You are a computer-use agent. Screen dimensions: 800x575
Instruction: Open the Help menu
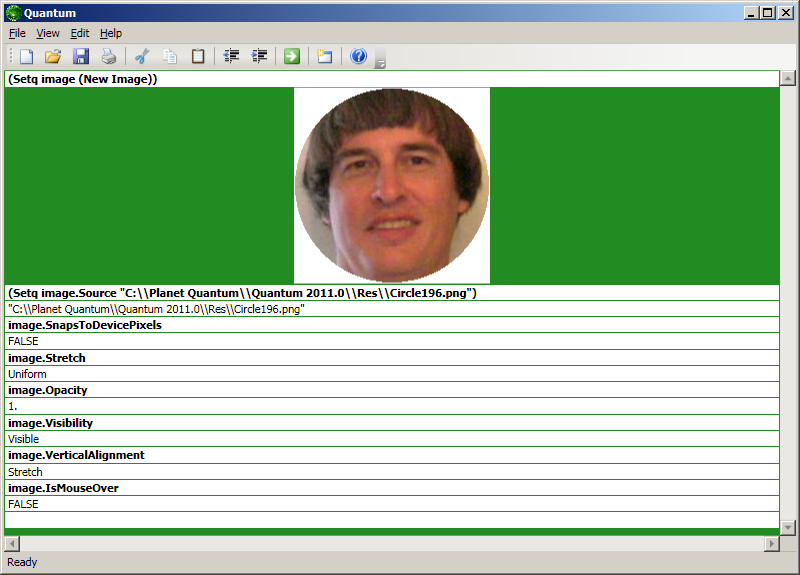coord(111,33)
